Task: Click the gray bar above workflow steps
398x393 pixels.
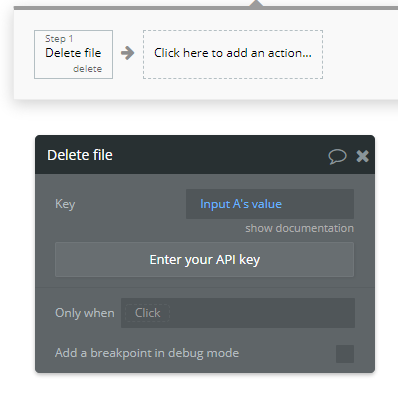Action: 206,7
